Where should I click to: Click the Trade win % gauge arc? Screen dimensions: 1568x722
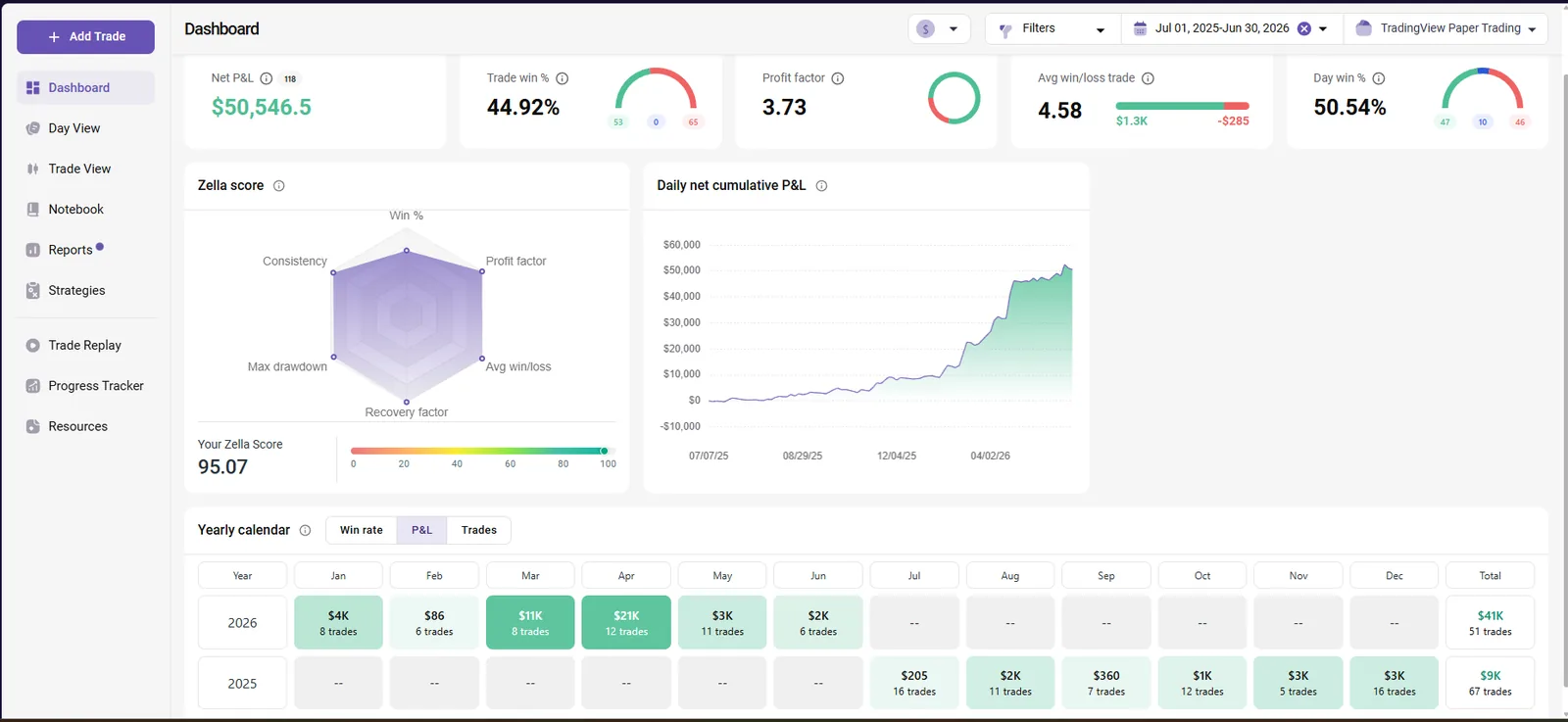[656, 88]
